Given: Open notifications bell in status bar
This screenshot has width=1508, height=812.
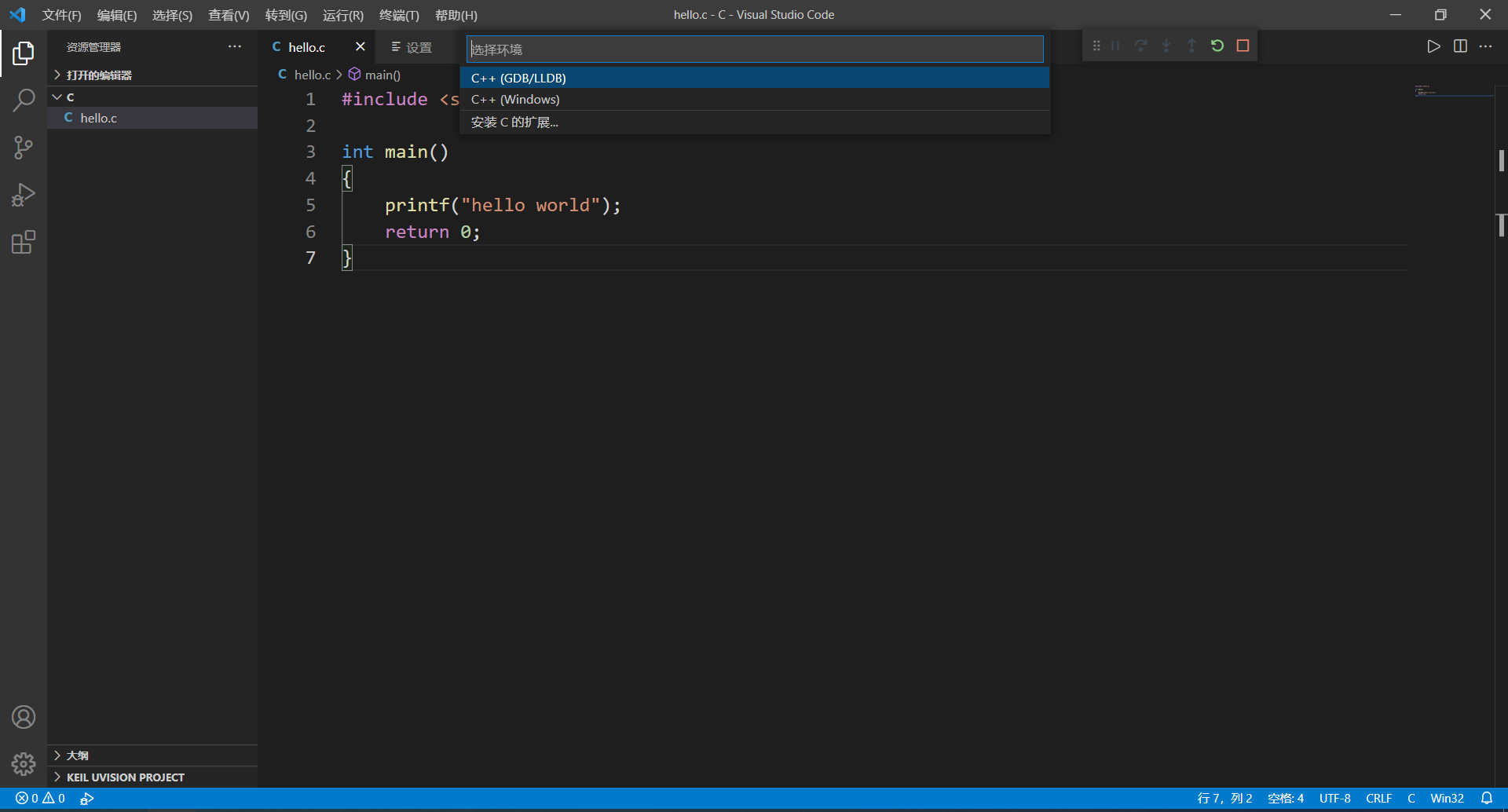Looking at the screenshot, I should pos(1487,798).
